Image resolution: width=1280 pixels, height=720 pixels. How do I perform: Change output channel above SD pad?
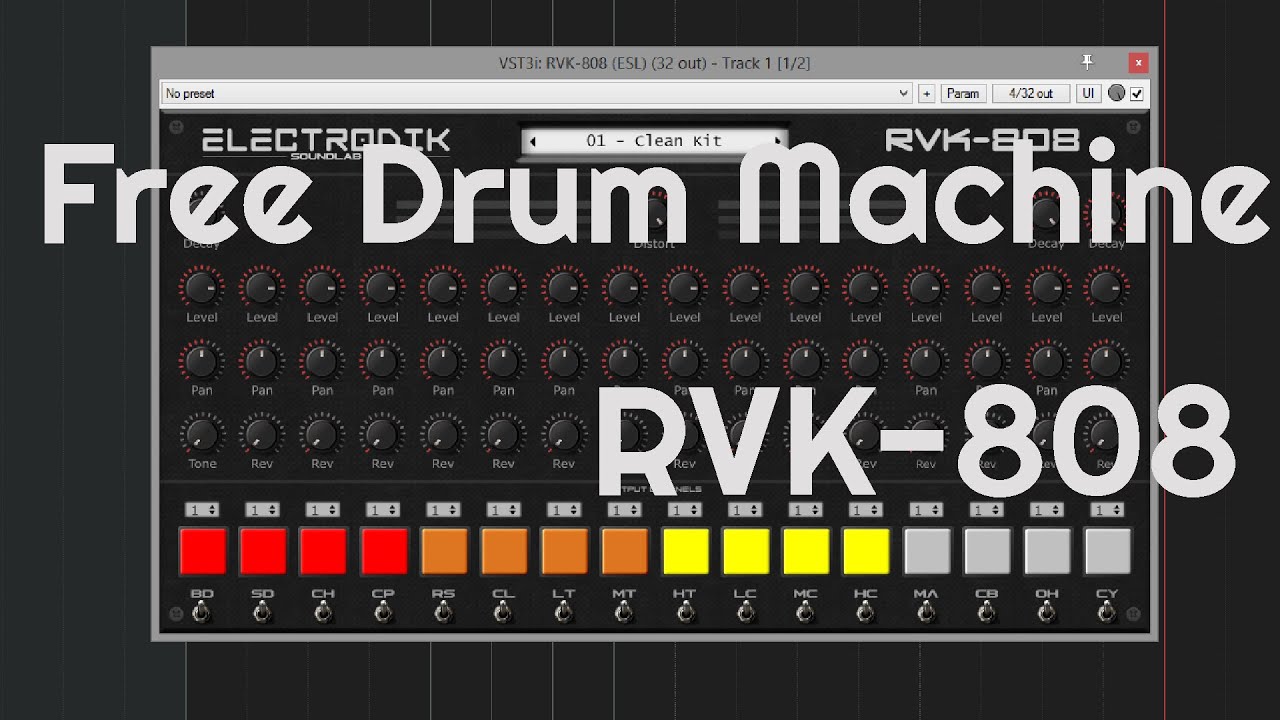tap(262, 509)
